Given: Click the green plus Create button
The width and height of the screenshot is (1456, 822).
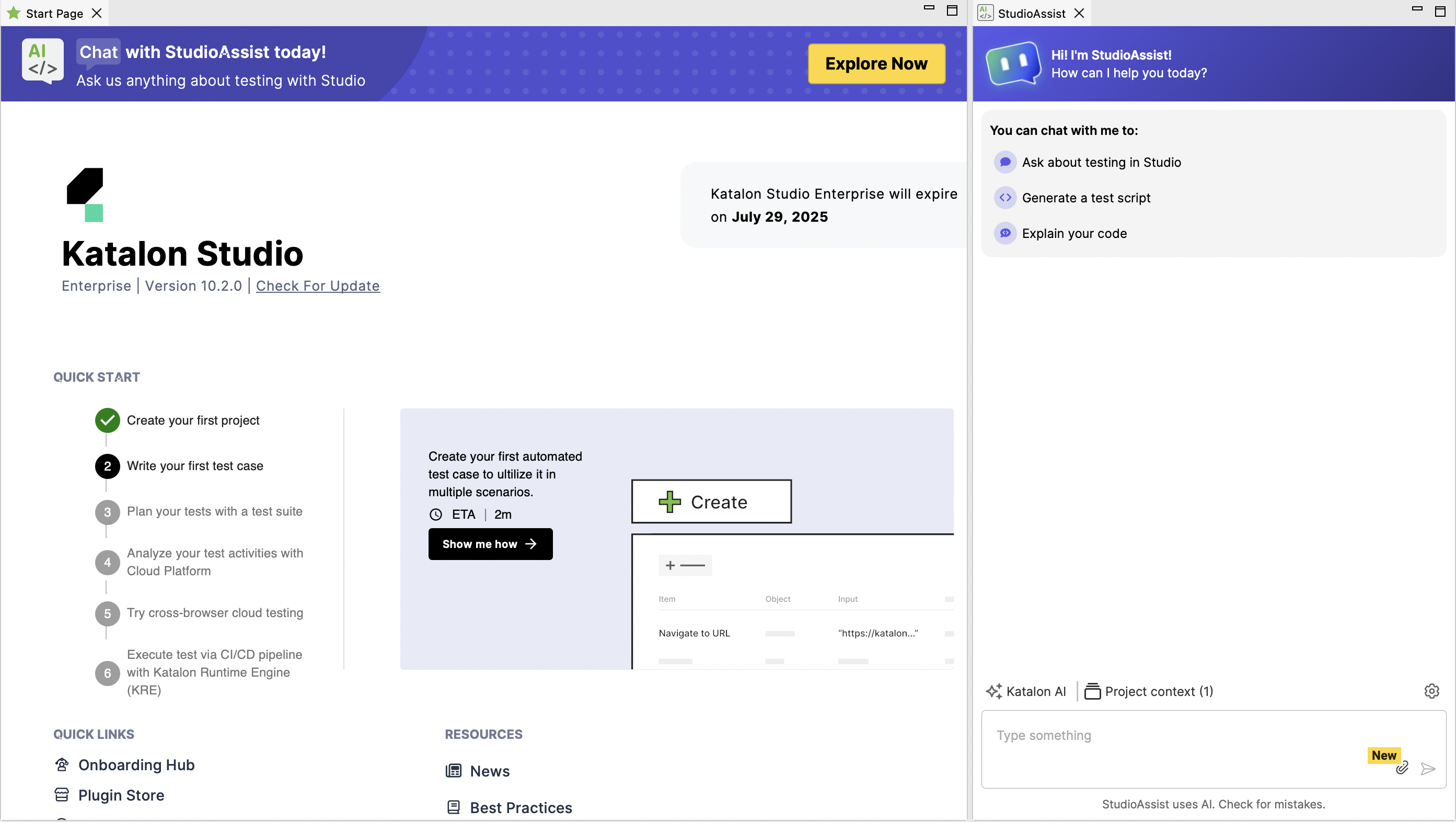Looking at the screenshot, I should pos(711,501).
